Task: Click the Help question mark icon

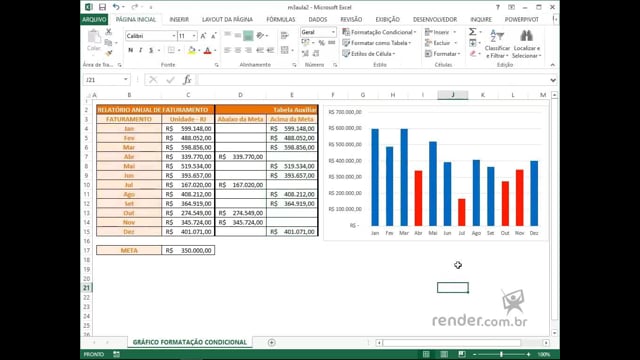Action: [498, 7]
